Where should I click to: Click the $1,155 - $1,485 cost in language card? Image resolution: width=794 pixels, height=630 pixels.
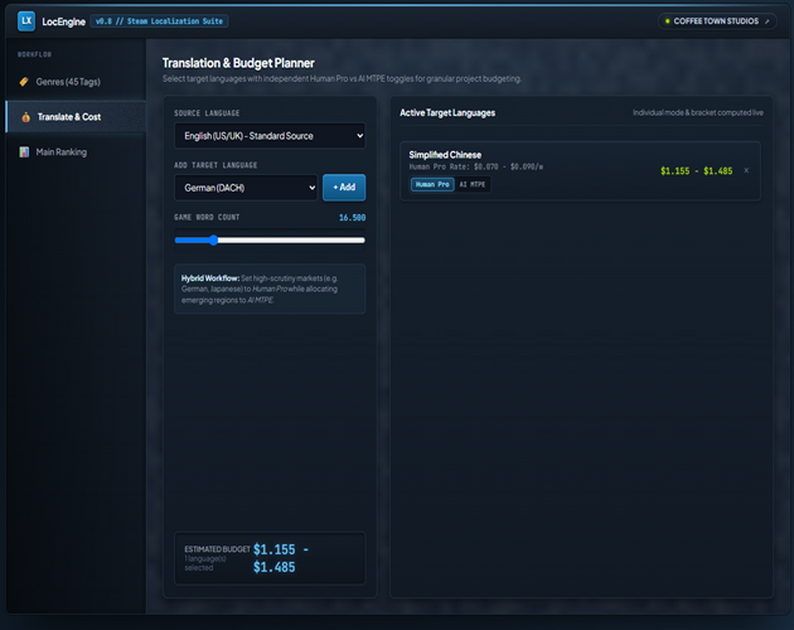click(696, 171)
